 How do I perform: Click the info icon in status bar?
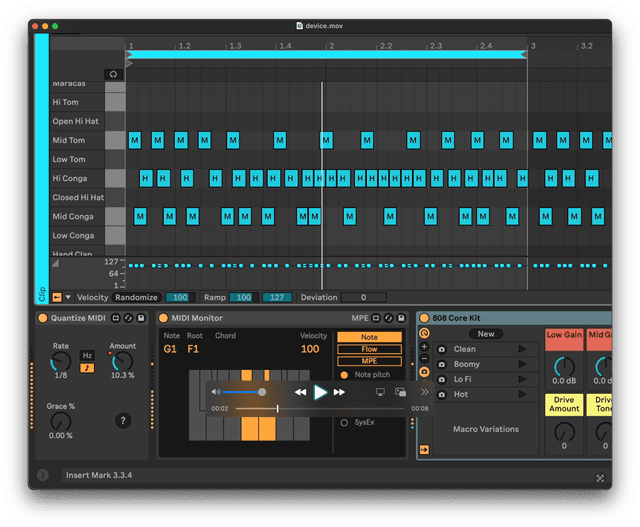[x=42, y=475]
